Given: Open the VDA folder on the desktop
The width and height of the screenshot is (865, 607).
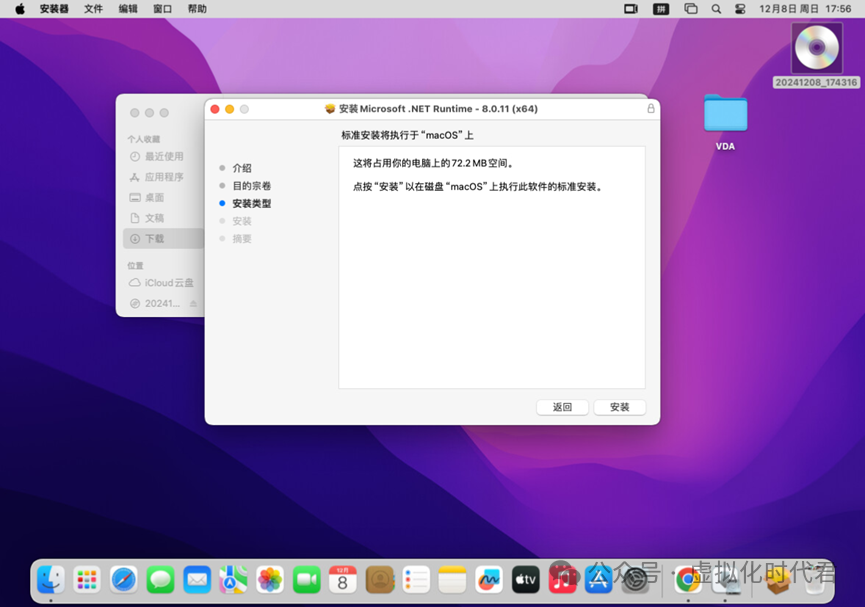Looking at the screenshot, I should point(725,115).
